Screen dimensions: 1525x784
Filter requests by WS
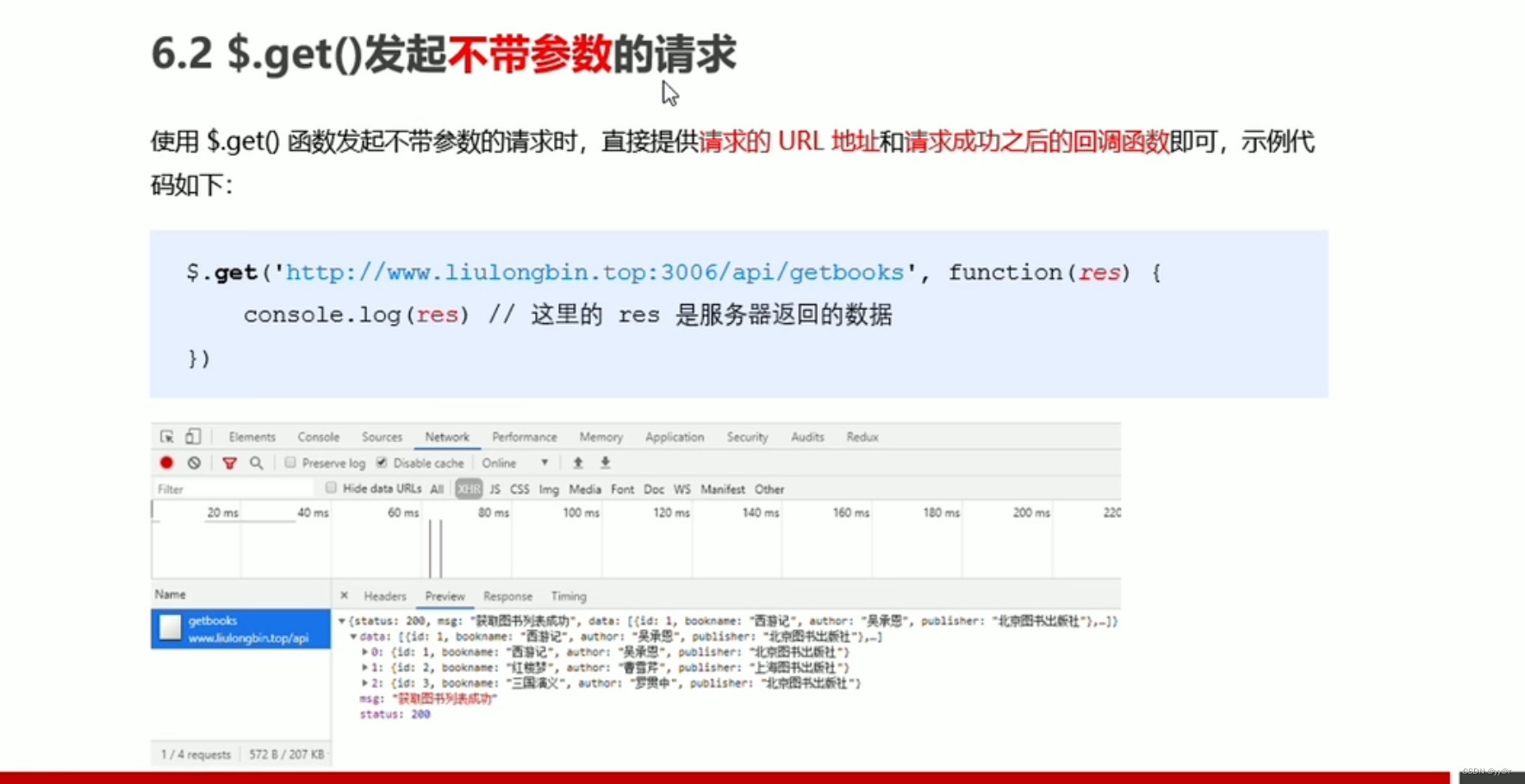(x=682, y=488)
